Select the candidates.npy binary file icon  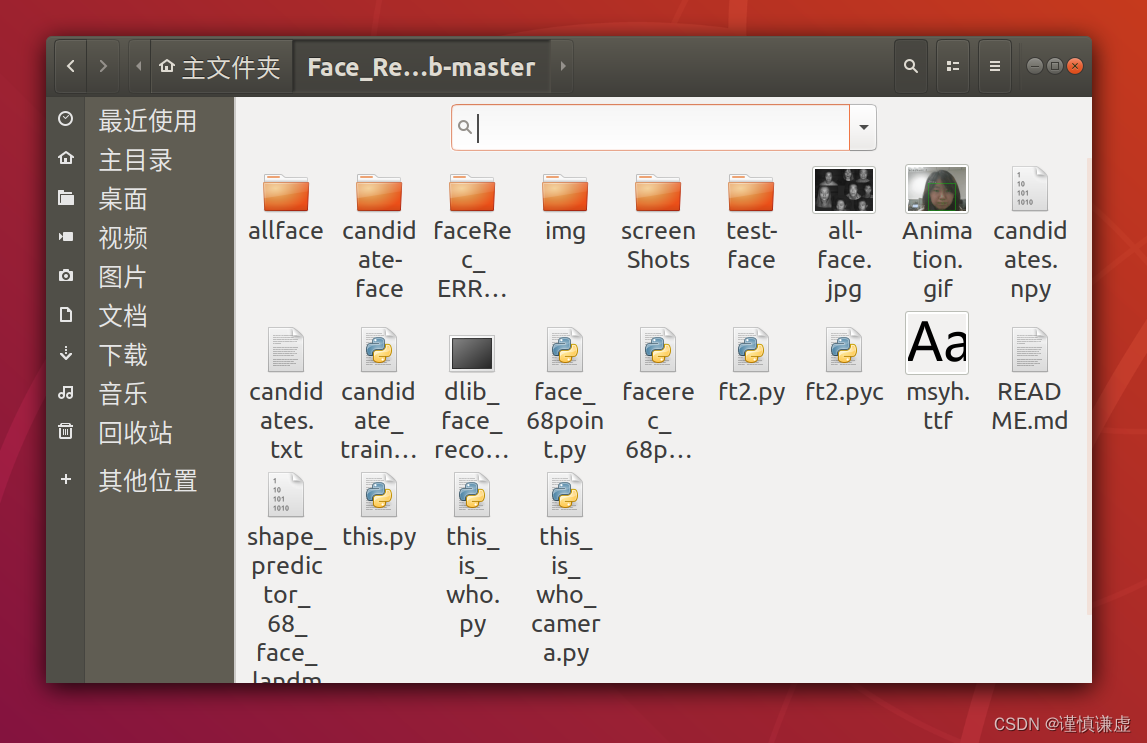(1030, 189)
